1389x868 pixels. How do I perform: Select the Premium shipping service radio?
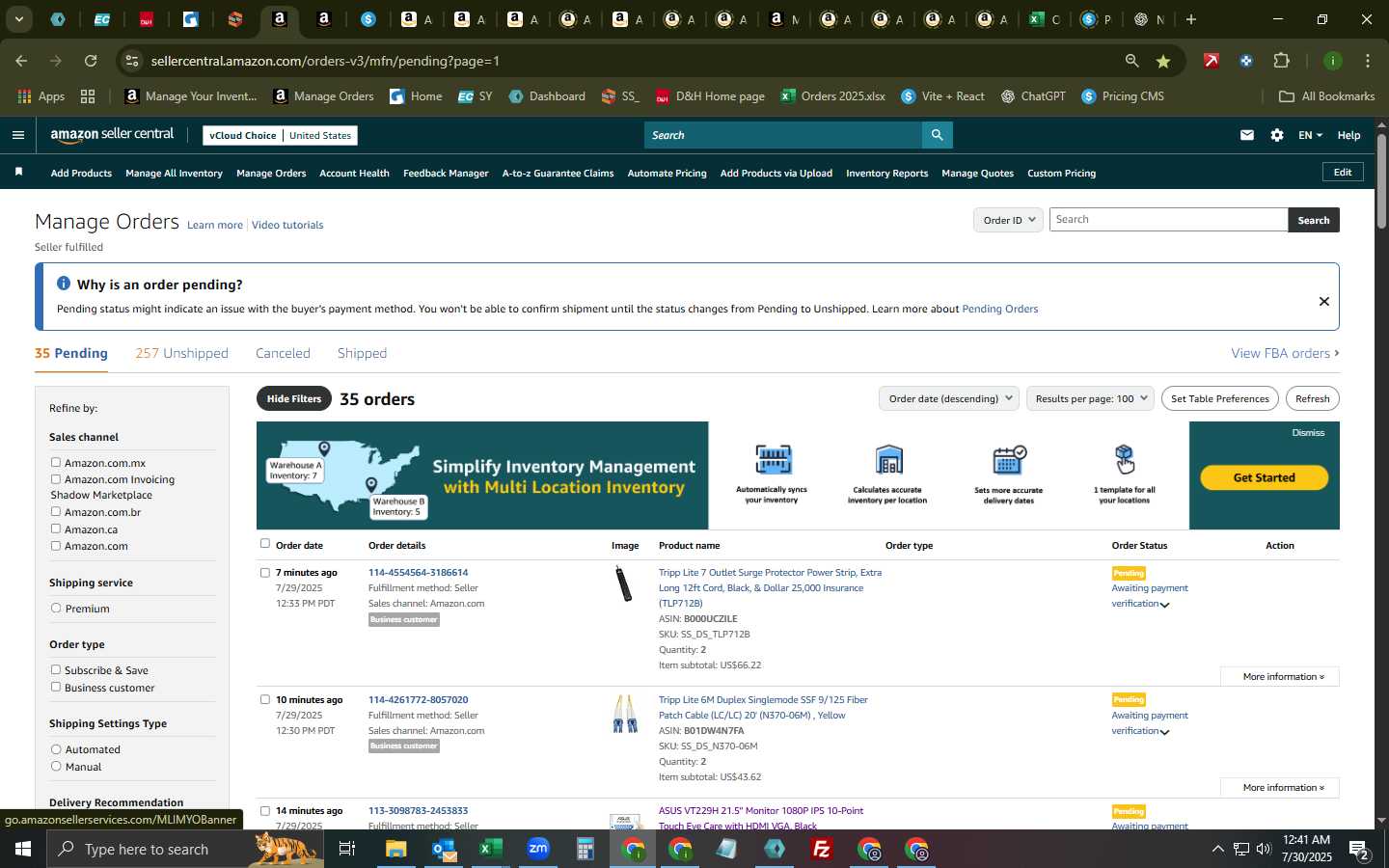click(56, 609)
